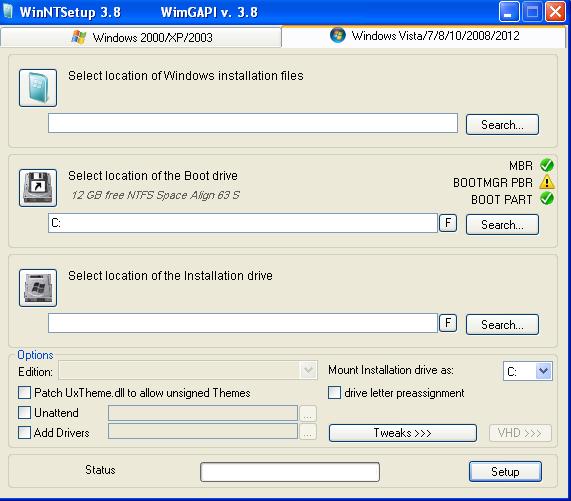Viewport: 571px width, 501px height.
Task: Click the VHD >>> button
Action: click(520, 433)
